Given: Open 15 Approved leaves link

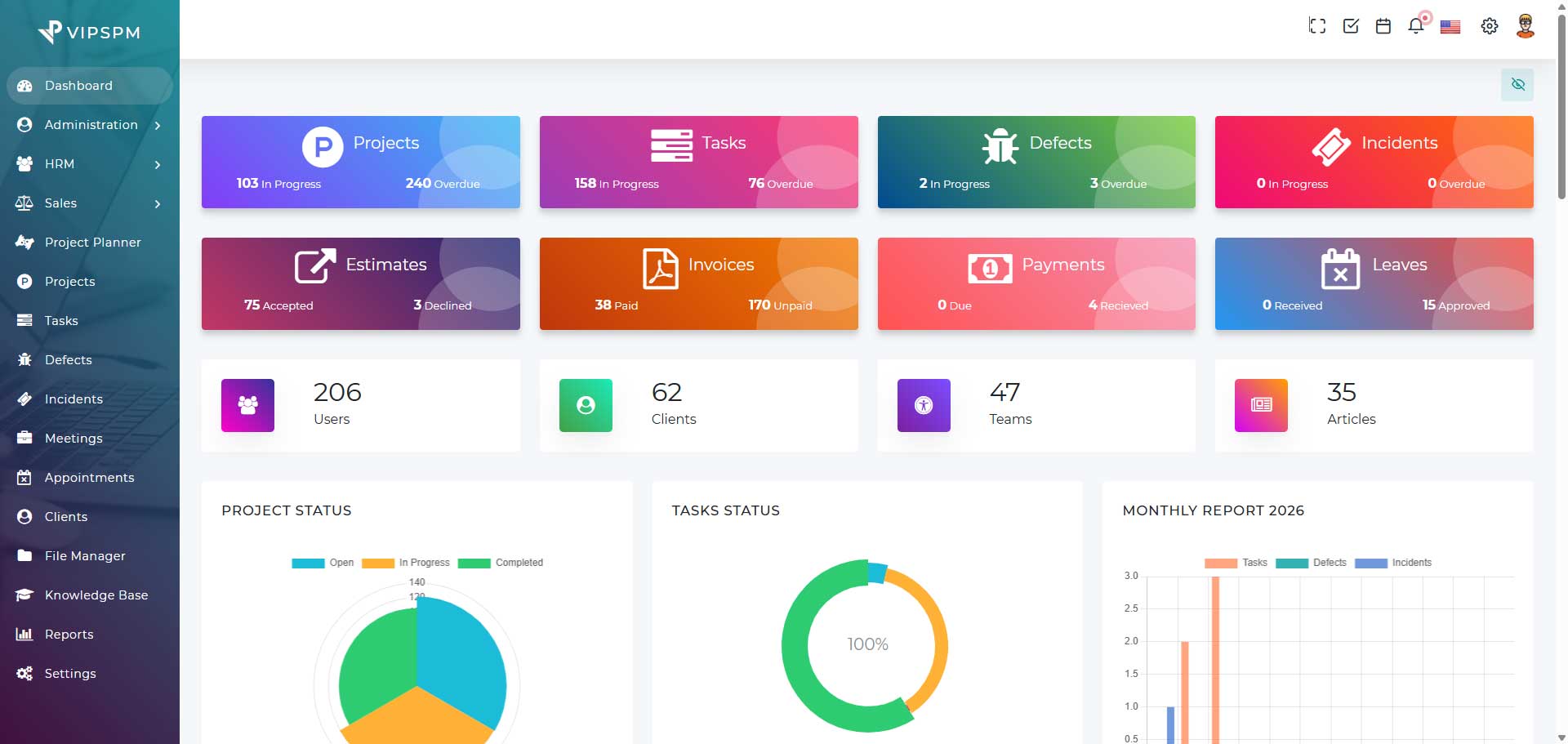Looking at the screenshot, I should pos(1456,305).
